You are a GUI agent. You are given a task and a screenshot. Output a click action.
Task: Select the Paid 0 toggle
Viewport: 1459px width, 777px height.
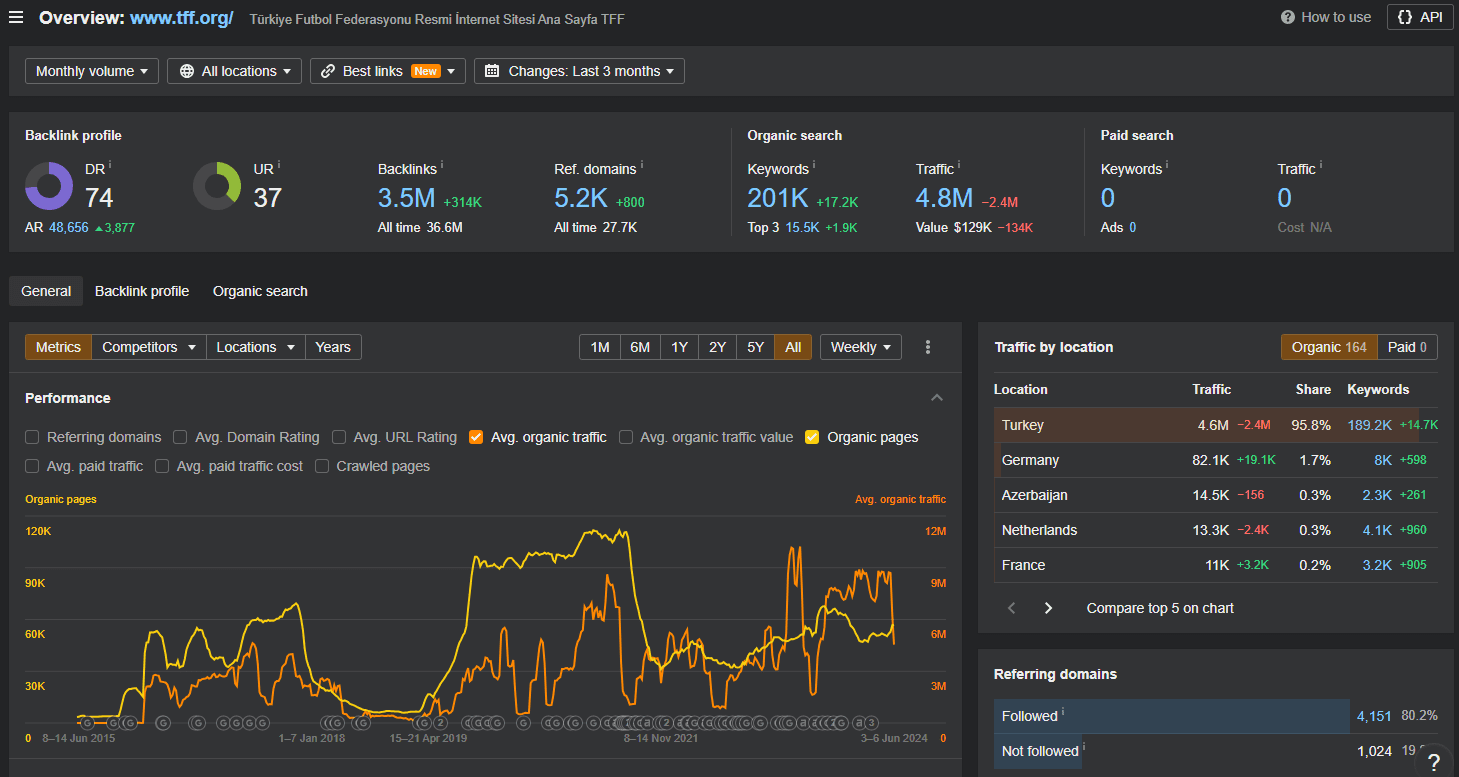click(x=1407, y=347)
